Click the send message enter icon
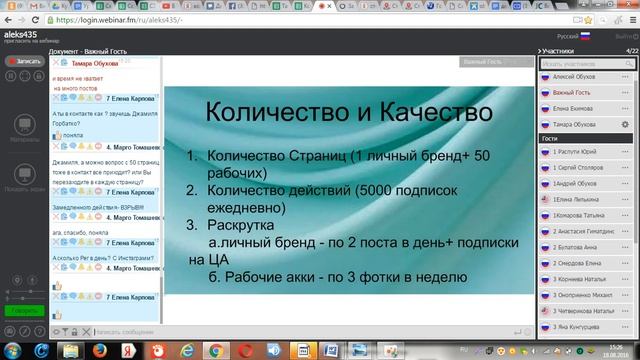The height and width of the screenshot is (360, 640). tap(518, 332)
